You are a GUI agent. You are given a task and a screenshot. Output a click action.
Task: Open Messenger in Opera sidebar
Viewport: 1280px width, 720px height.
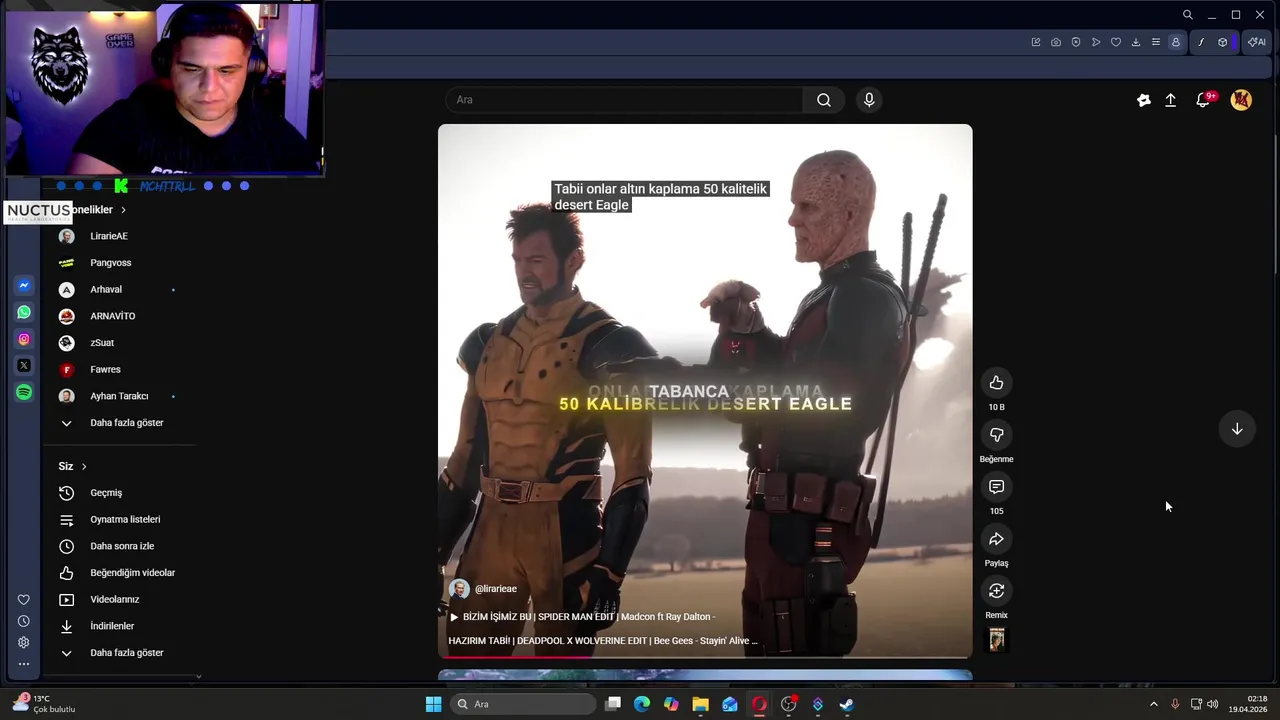(x=24, y=286)
